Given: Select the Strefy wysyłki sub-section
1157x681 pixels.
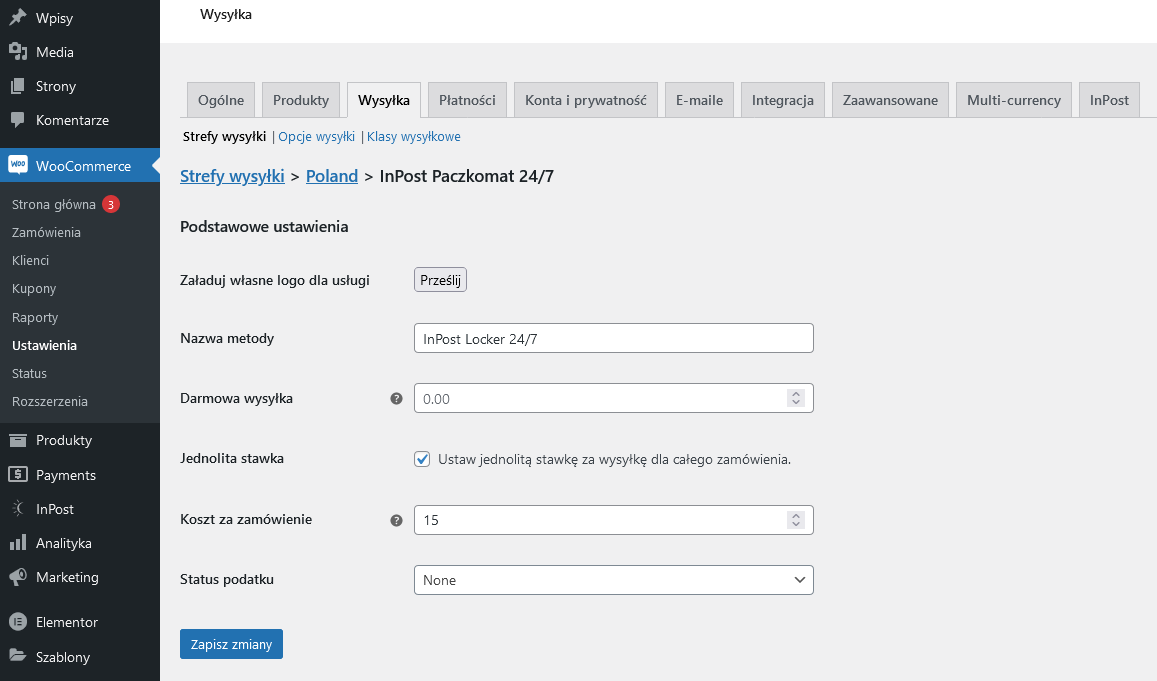Looking at the screenshot, I should coord(224,136).
